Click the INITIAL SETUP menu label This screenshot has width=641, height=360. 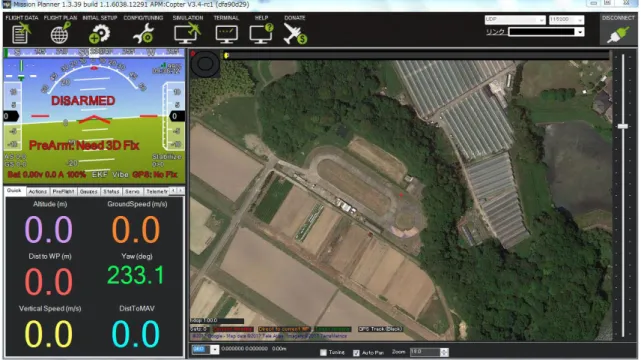pos(100,18)
